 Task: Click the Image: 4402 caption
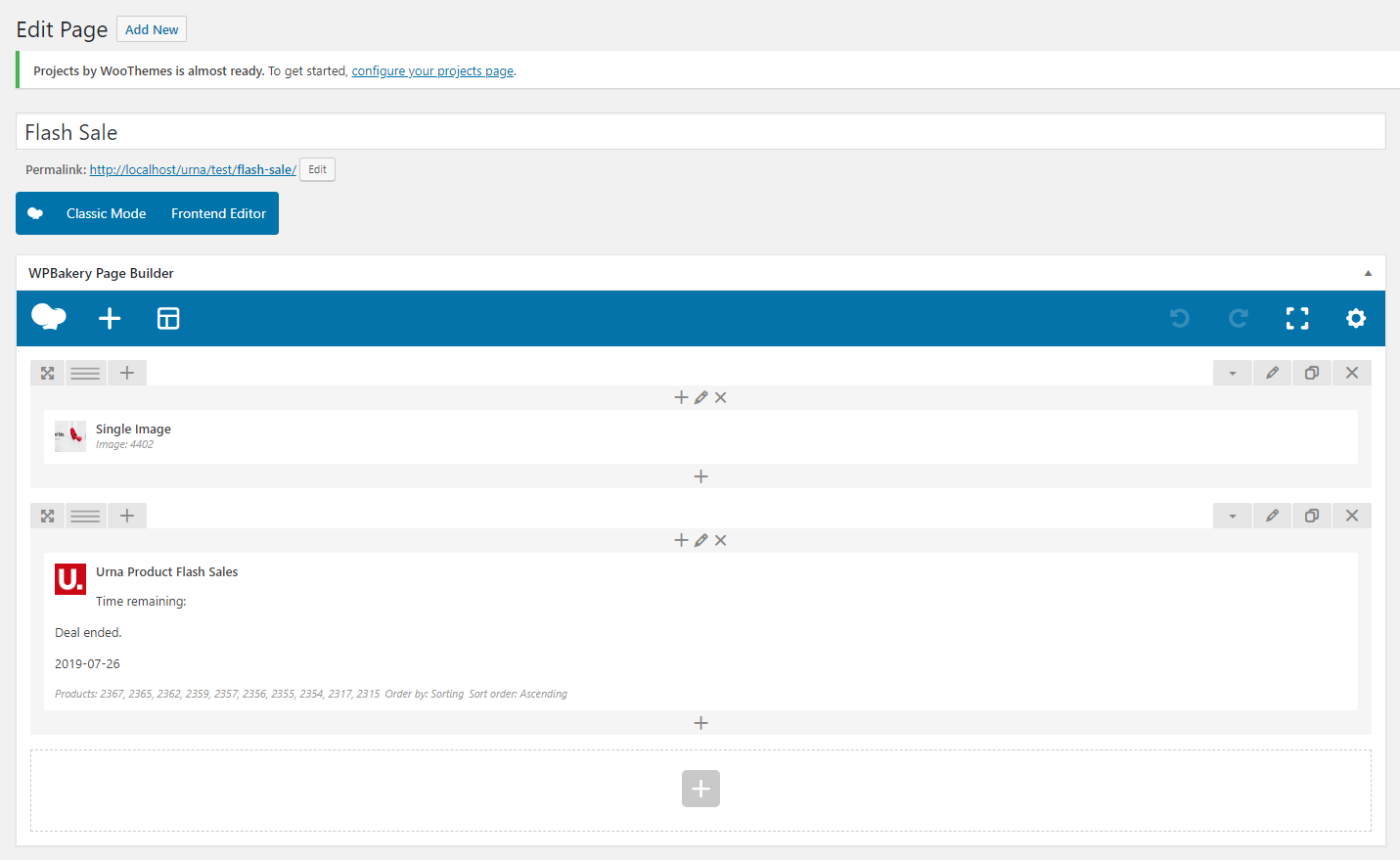coord(124,444)
